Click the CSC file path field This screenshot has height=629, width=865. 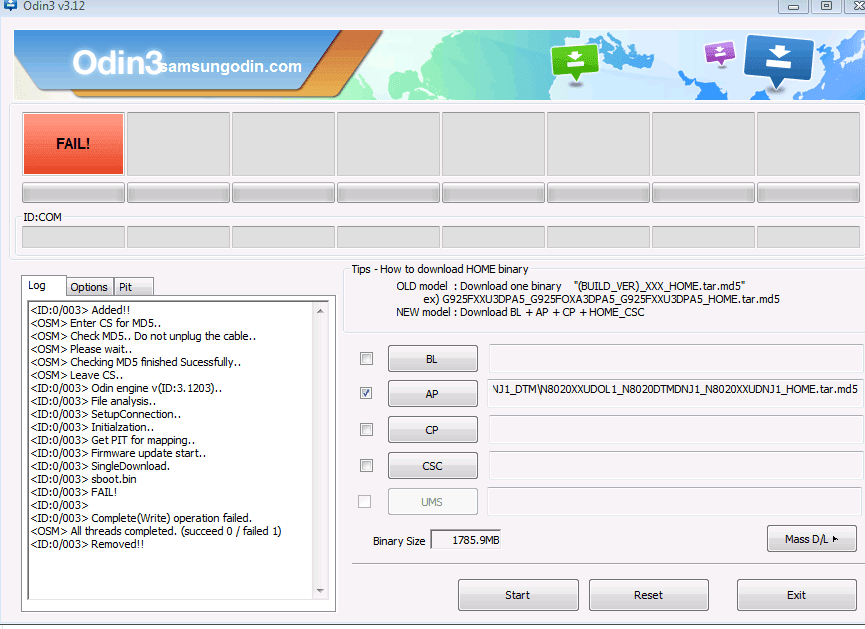click(675, 466)
